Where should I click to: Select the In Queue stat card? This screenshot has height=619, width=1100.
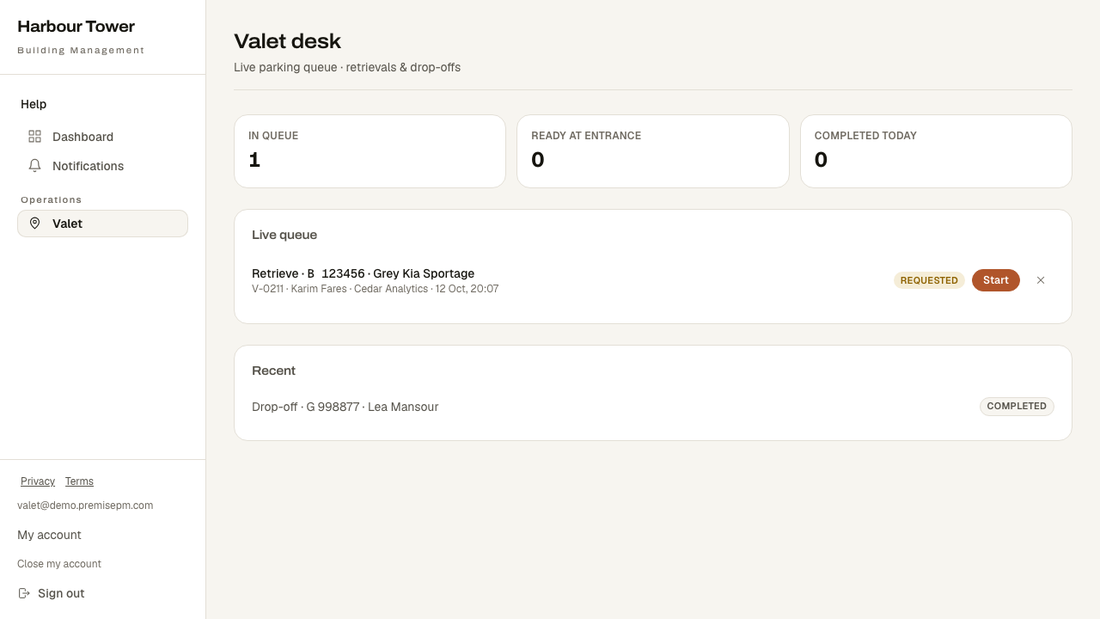[x=370, y=151]
